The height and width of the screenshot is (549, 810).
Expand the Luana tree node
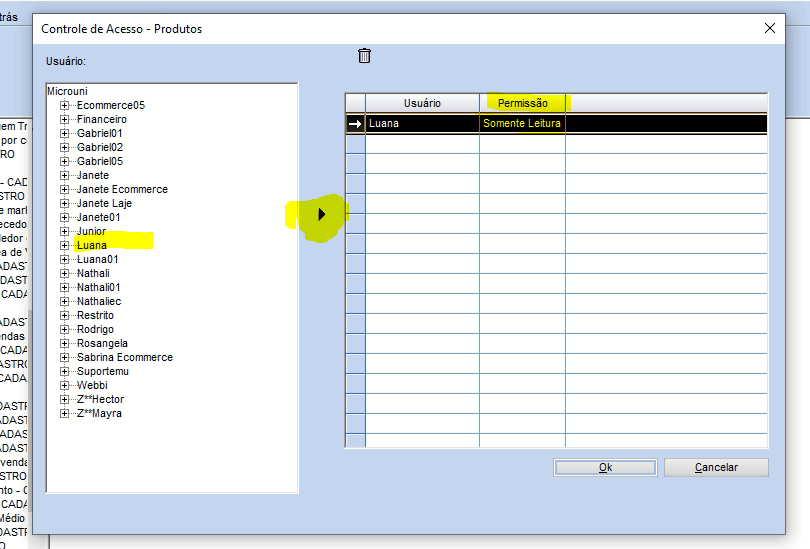pyautogui.click(x=65, y=245)
